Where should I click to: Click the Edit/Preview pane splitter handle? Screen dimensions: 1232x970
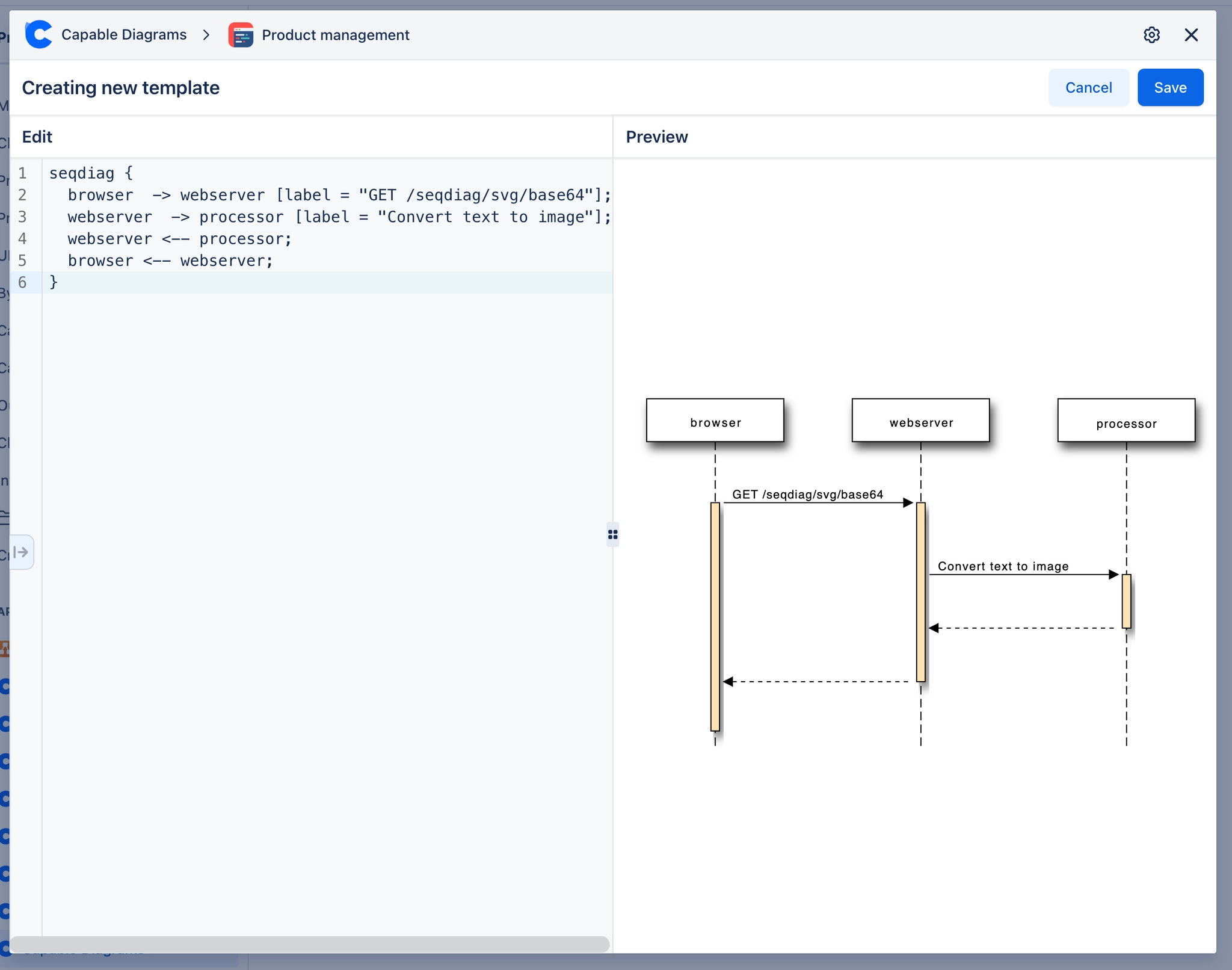612,534
